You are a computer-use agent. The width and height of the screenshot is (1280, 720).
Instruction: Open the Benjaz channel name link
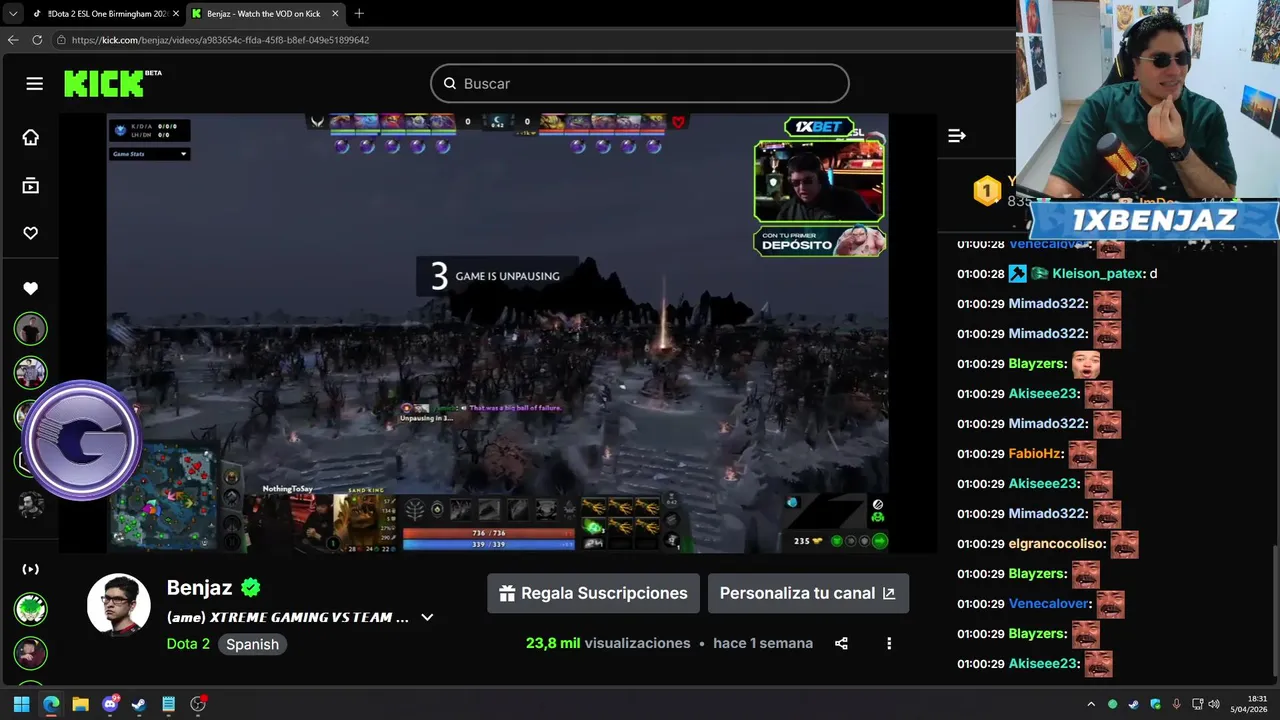point(199,588)
